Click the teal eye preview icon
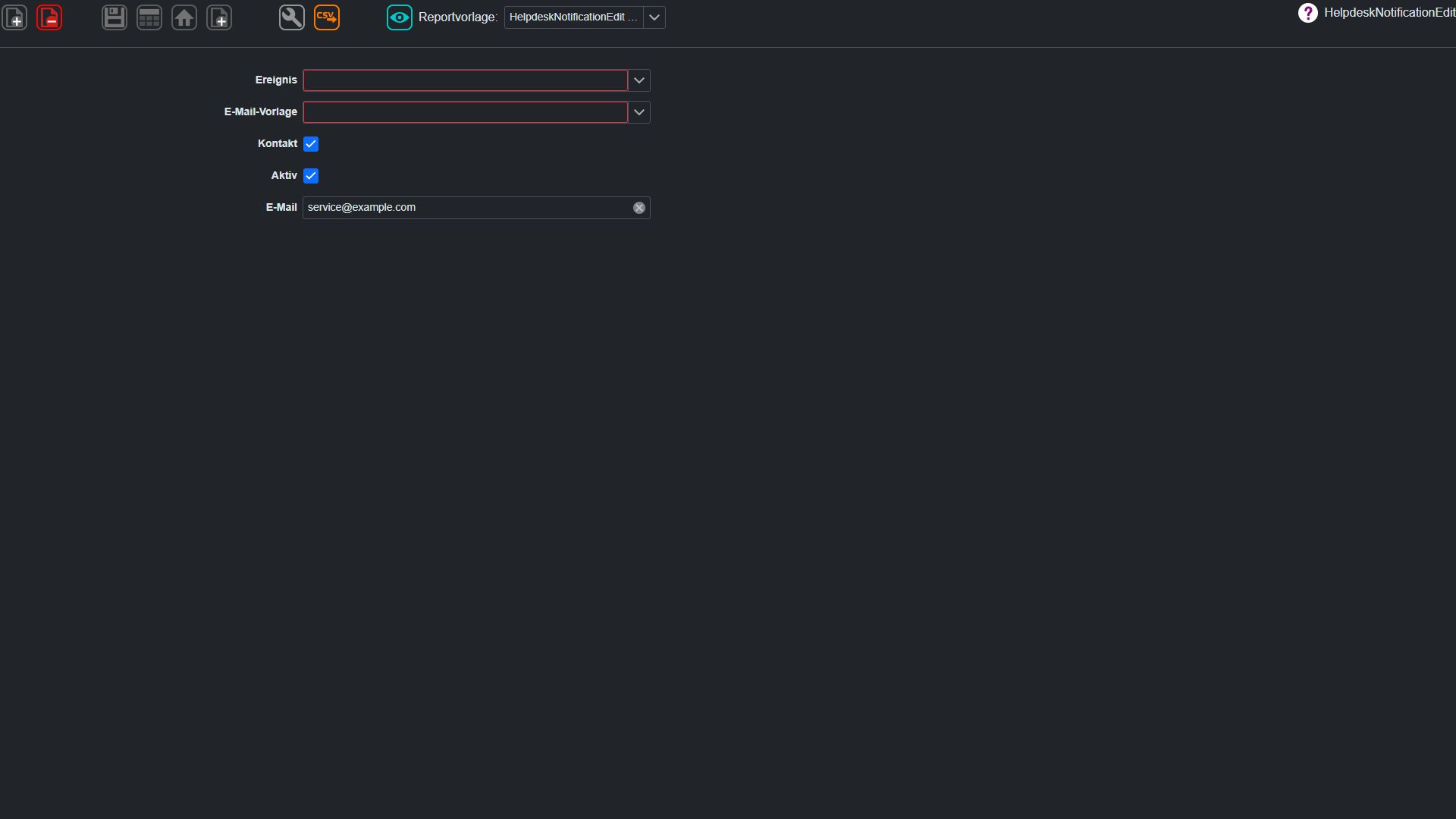 pyautogui.click(x=400, y=17)
